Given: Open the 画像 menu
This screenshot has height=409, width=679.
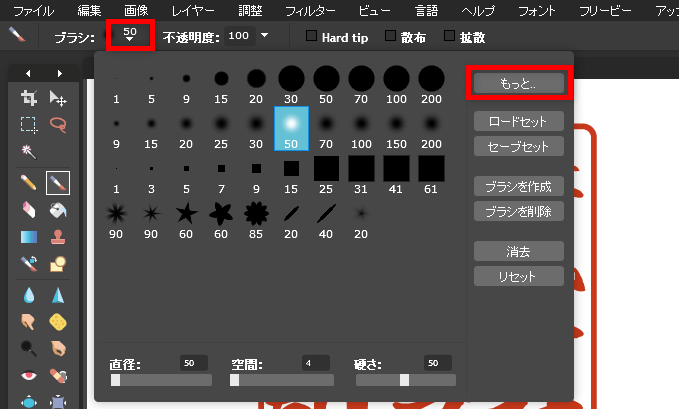Looking at the screenshot, I should [136, 10].
